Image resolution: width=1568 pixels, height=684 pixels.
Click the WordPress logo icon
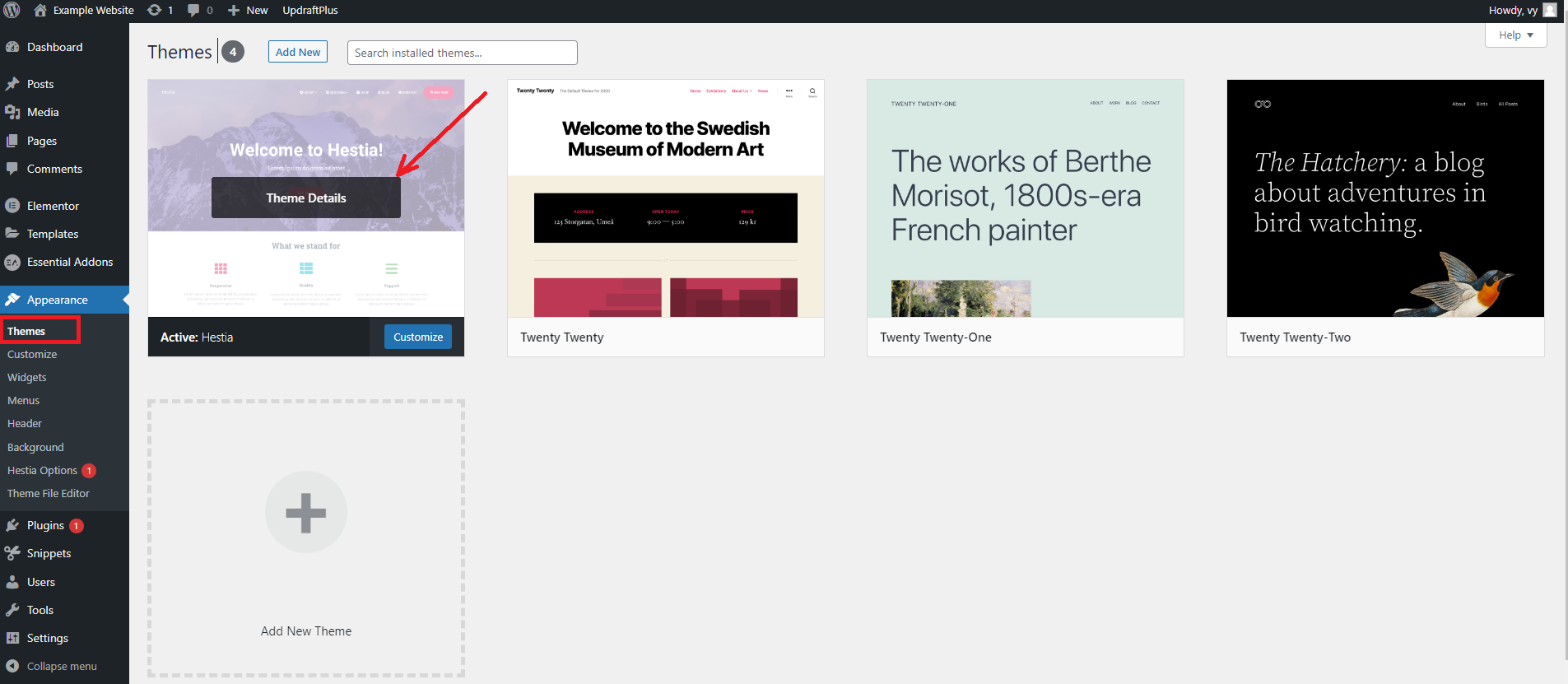pos(12,10)
